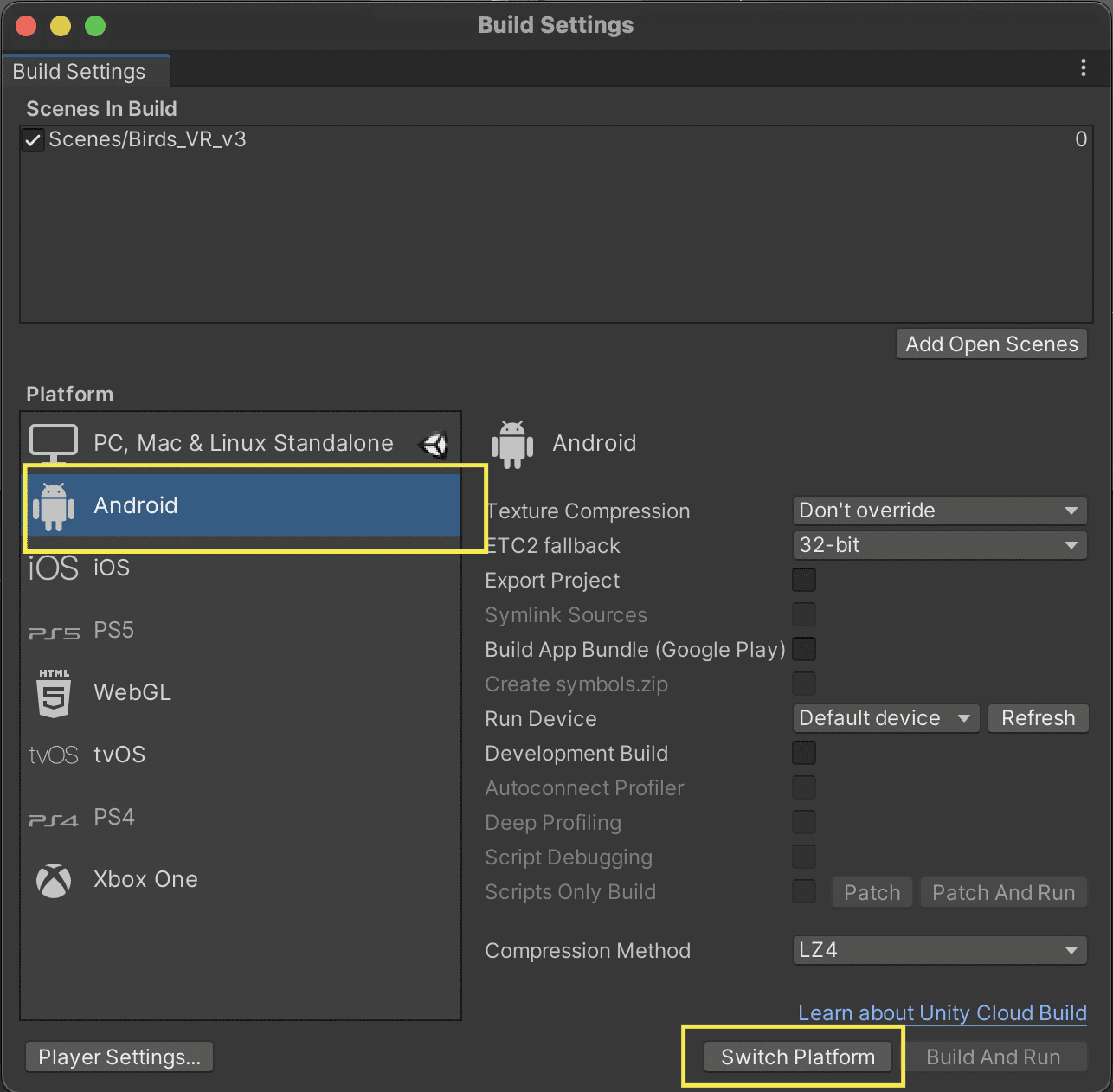This screenshot has width=1113, height=1092.
Task: Open the three-dot panel options menu
Action: click(x=1084, y=68)
